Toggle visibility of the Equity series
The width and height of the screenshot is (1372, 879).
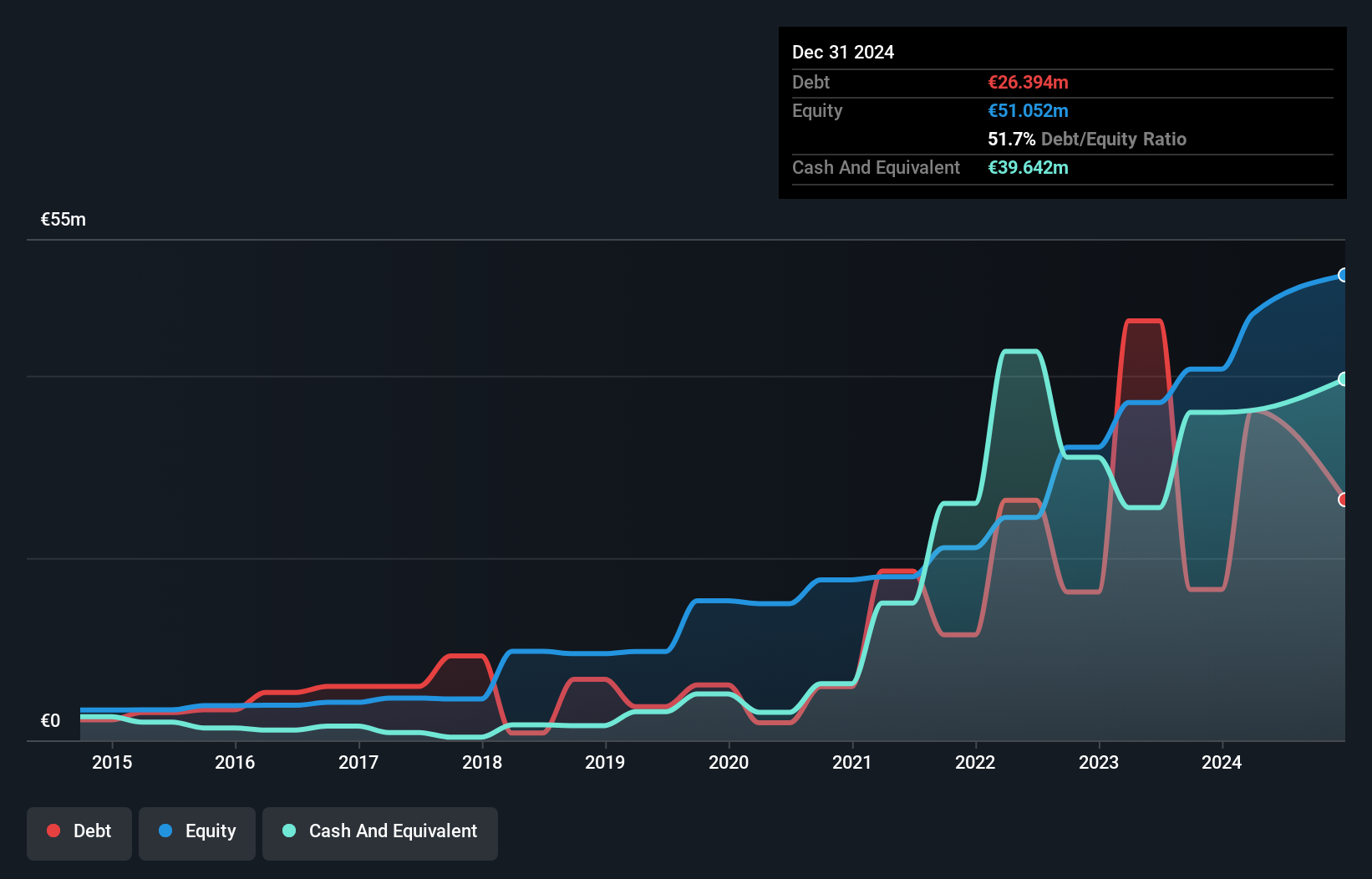click(x=197, y=831)
